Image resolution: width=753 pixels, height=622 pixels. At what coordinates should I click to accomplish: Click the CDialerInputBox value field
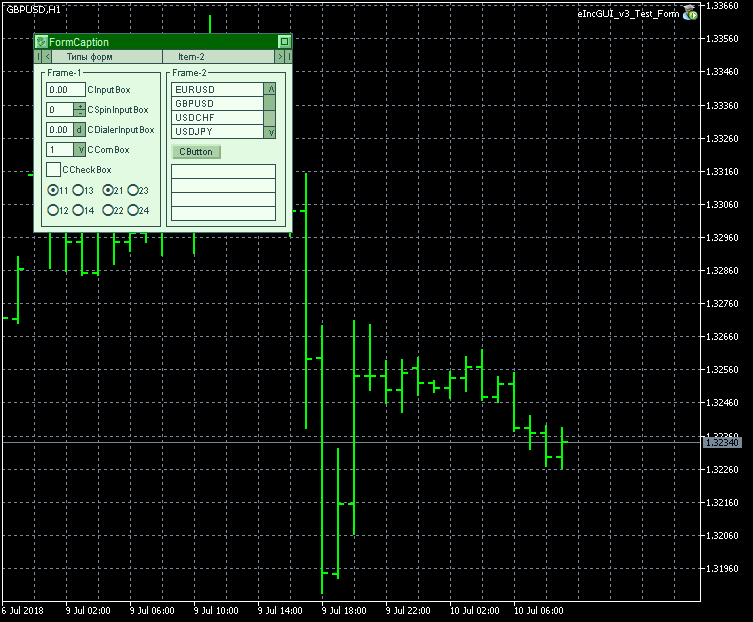click(60, 130)
